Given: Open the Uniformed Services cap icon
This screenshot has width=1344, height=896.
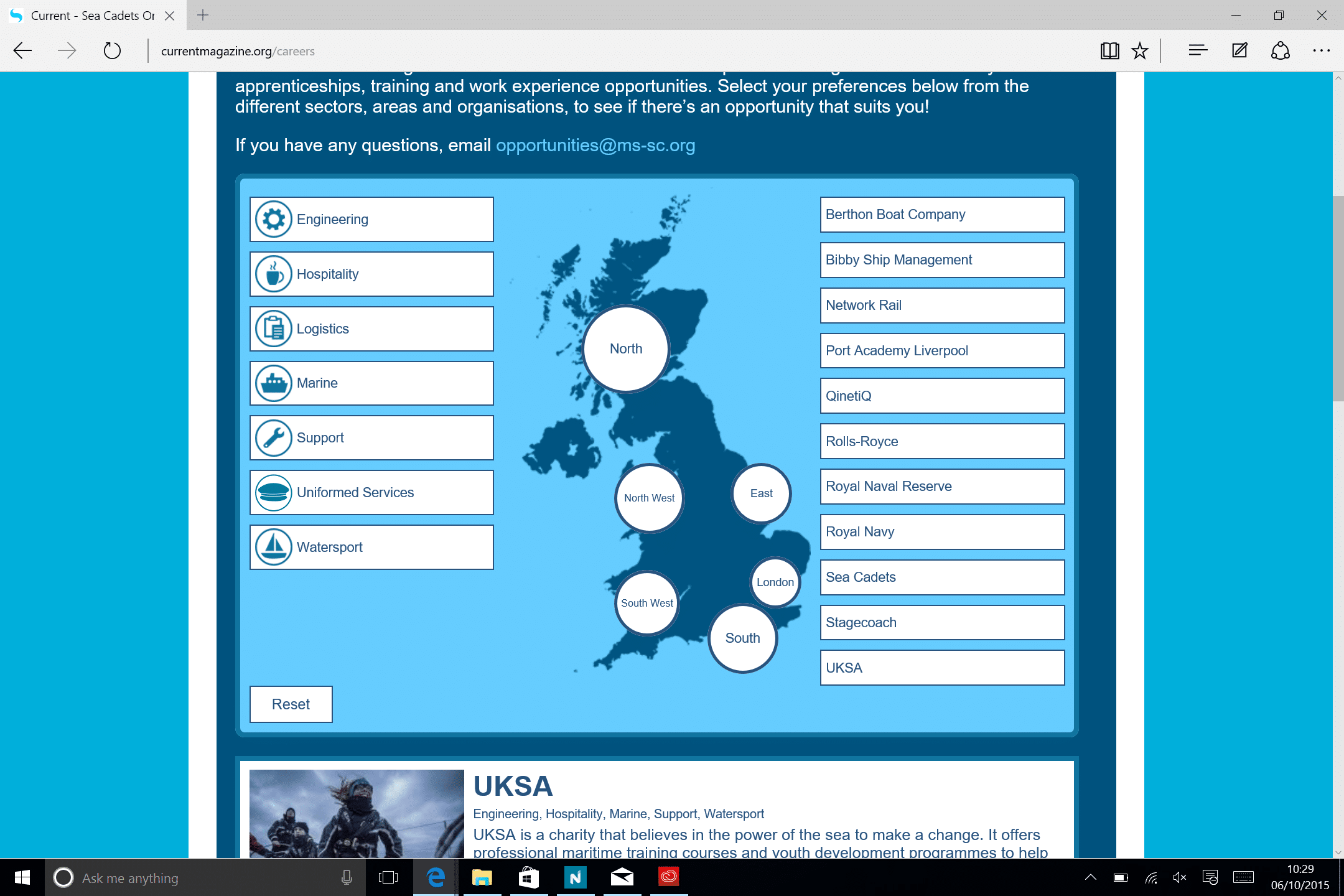Looking at the screenshot, I should point(273,492).
